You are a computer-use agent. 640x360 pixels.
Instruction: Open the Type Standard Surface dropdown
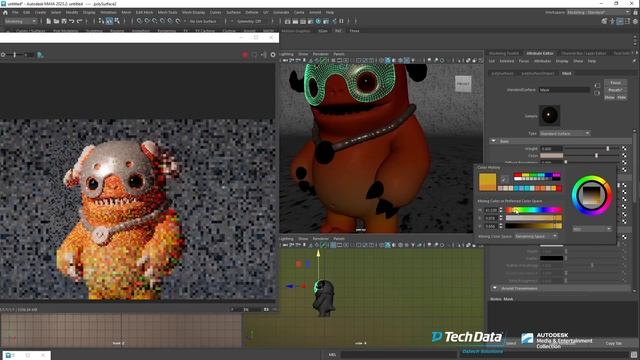pyautogui.click(x=565, y=133)
